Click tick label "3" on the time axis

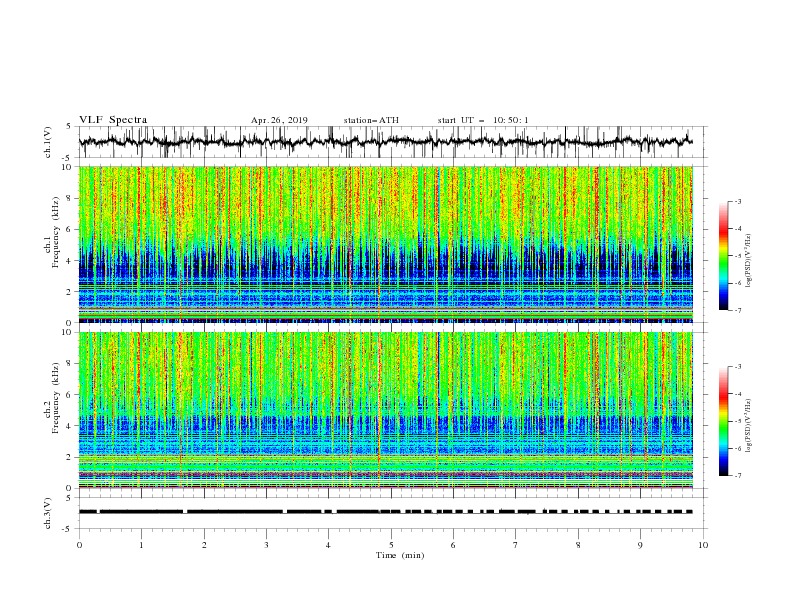(x=266, y=545)
